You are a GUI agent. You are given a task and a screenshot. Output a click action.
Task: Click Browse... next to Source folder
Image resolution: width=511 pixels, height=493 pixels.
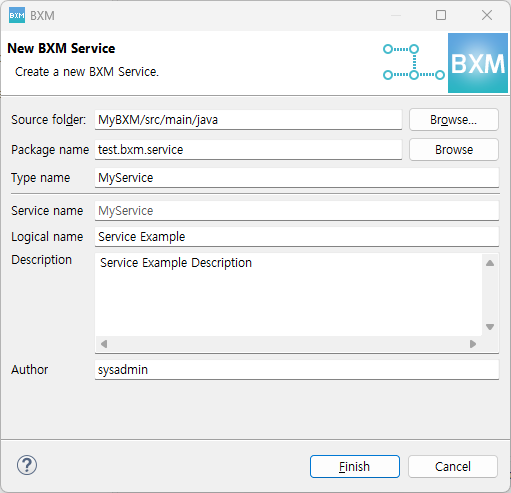(x=454, y=120)
